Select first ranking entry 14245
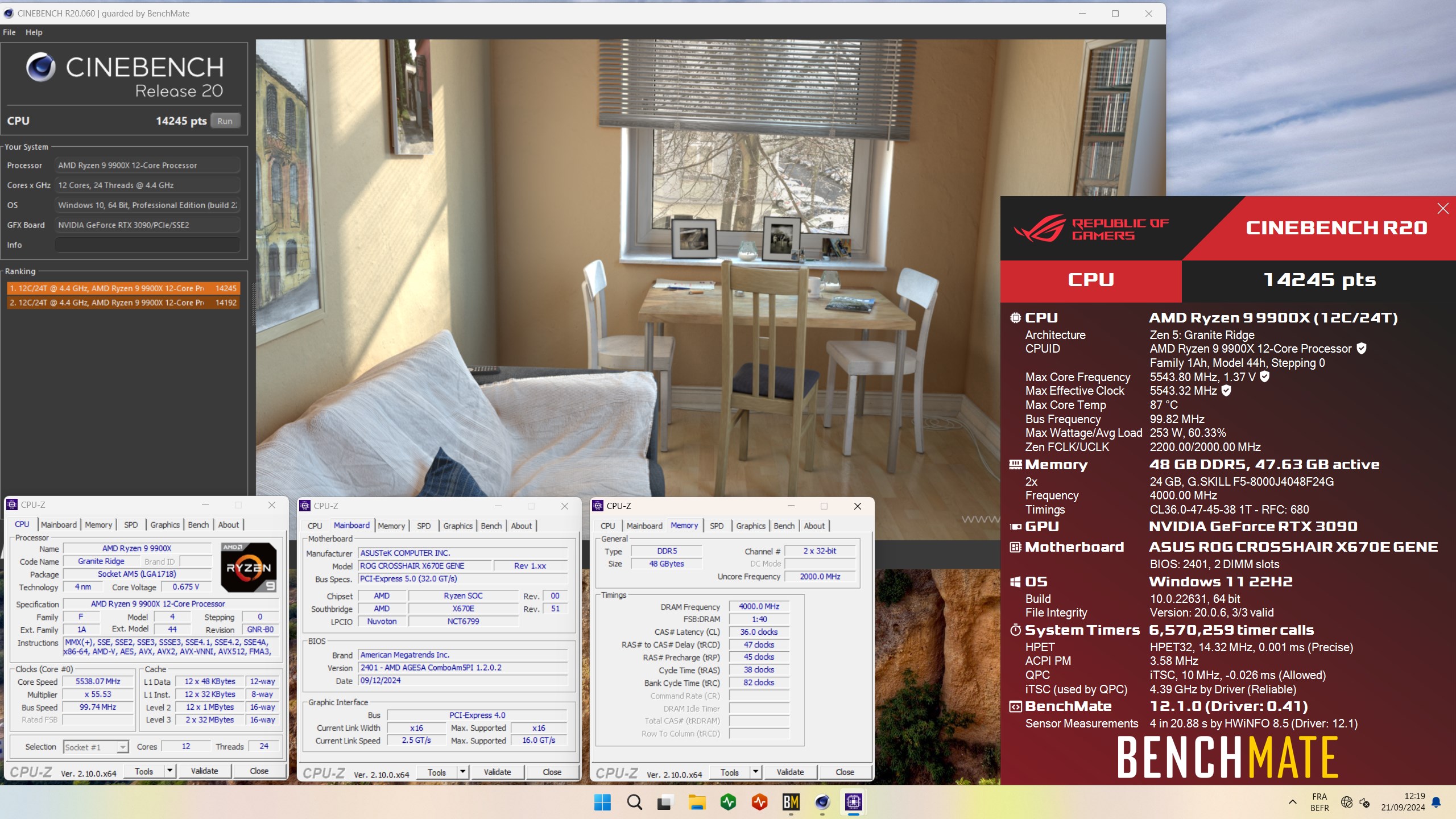Screen dimensions: 1456x819 pos(123,288)
